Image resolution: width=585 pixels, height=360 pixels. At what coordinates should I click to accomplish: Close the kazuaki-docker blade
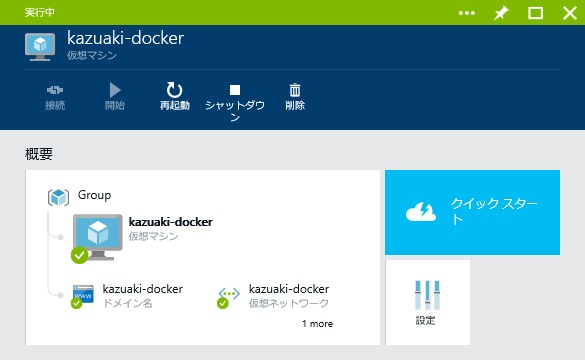click(x=569, y=13)
